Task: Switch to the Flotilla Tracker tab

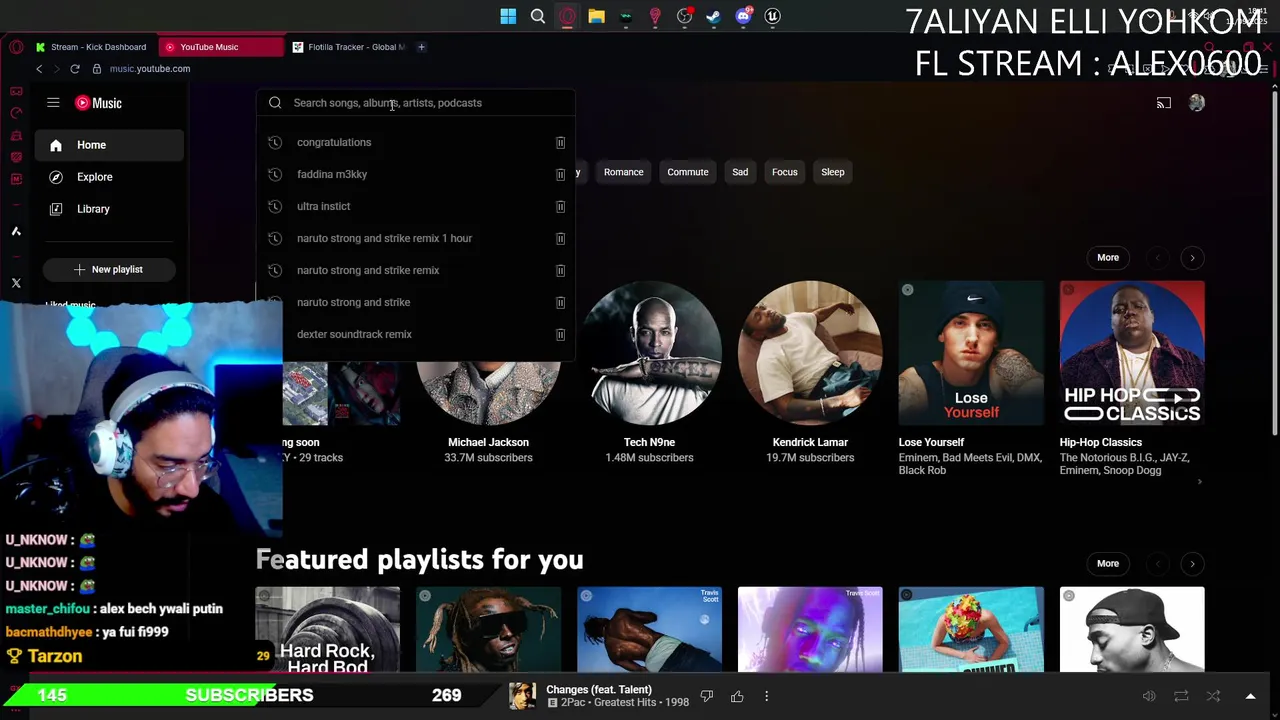Action: point(348,47)
